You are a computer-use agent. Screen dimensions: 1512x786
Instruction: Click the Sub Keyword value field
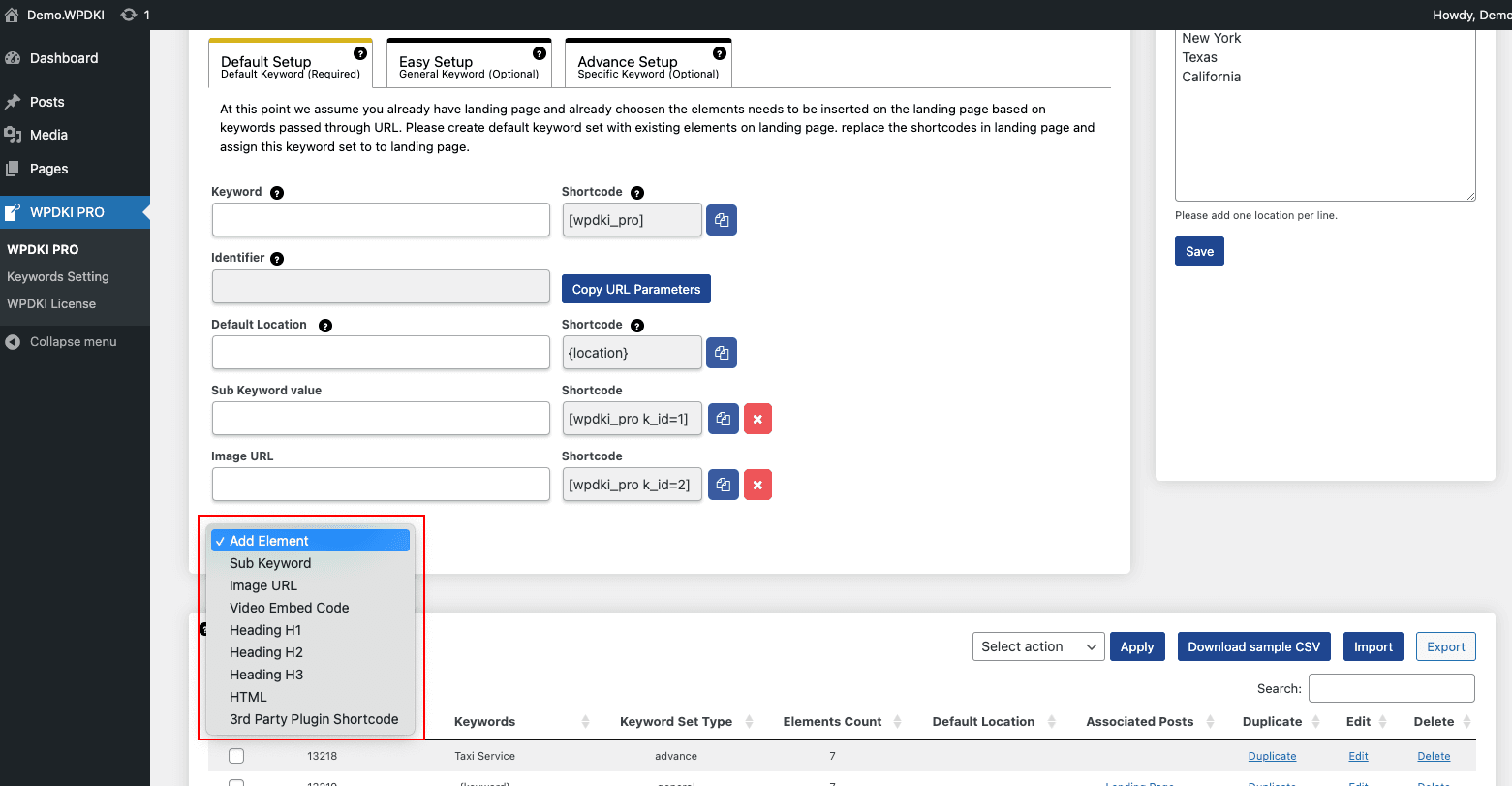point(381,419)
